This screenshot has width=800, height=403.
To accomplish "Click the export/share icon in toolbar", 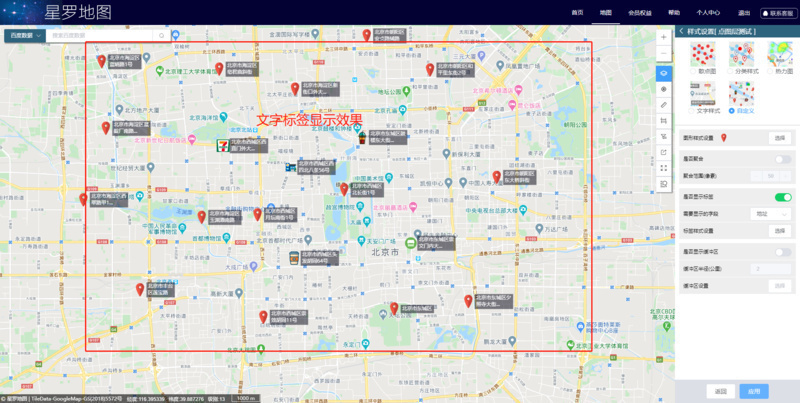I will click(x=664, y=152).
